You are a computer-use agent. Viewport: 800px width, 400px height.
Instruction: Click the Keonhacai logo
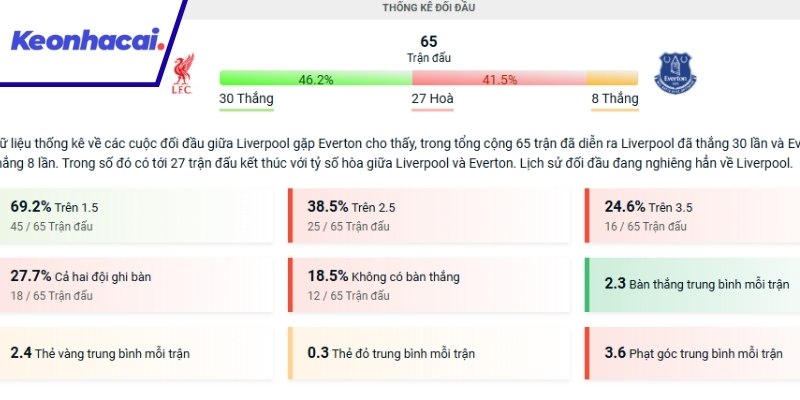tap(86, 42)
